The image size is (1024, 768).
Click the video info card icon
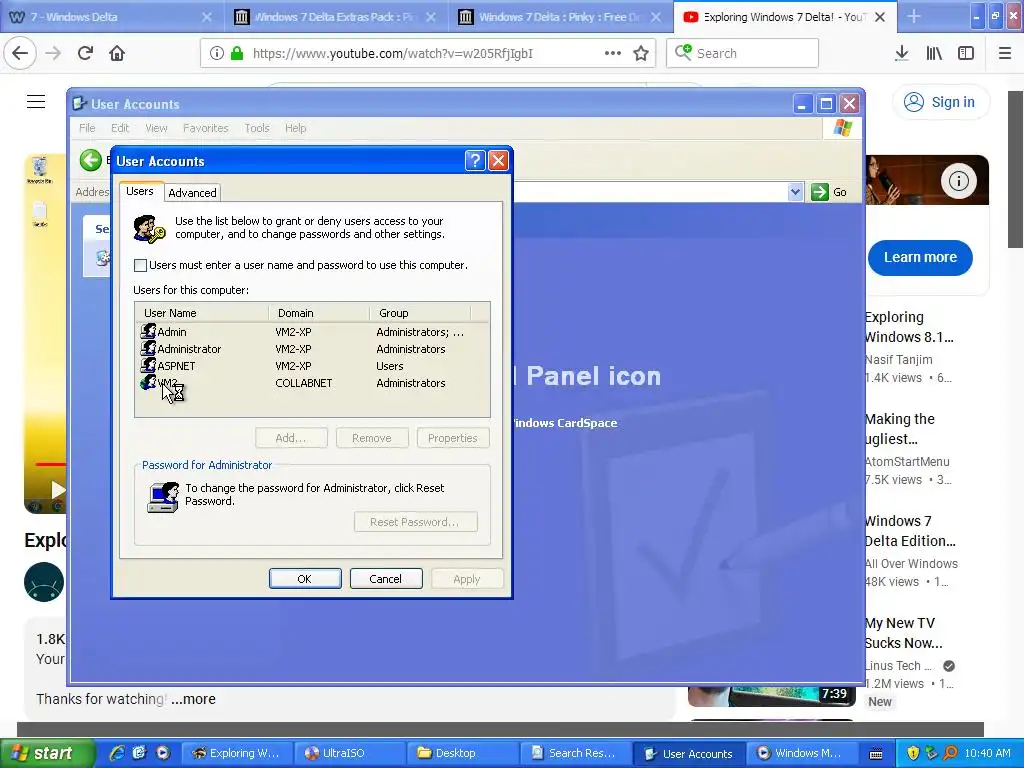coord(958,180)
